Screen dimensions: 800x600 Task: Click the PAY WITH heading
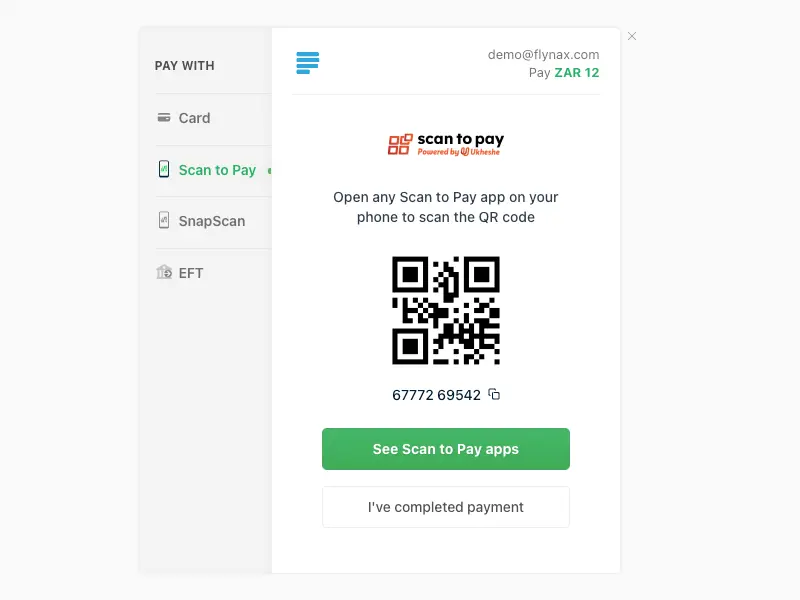(x=185, y=66)
